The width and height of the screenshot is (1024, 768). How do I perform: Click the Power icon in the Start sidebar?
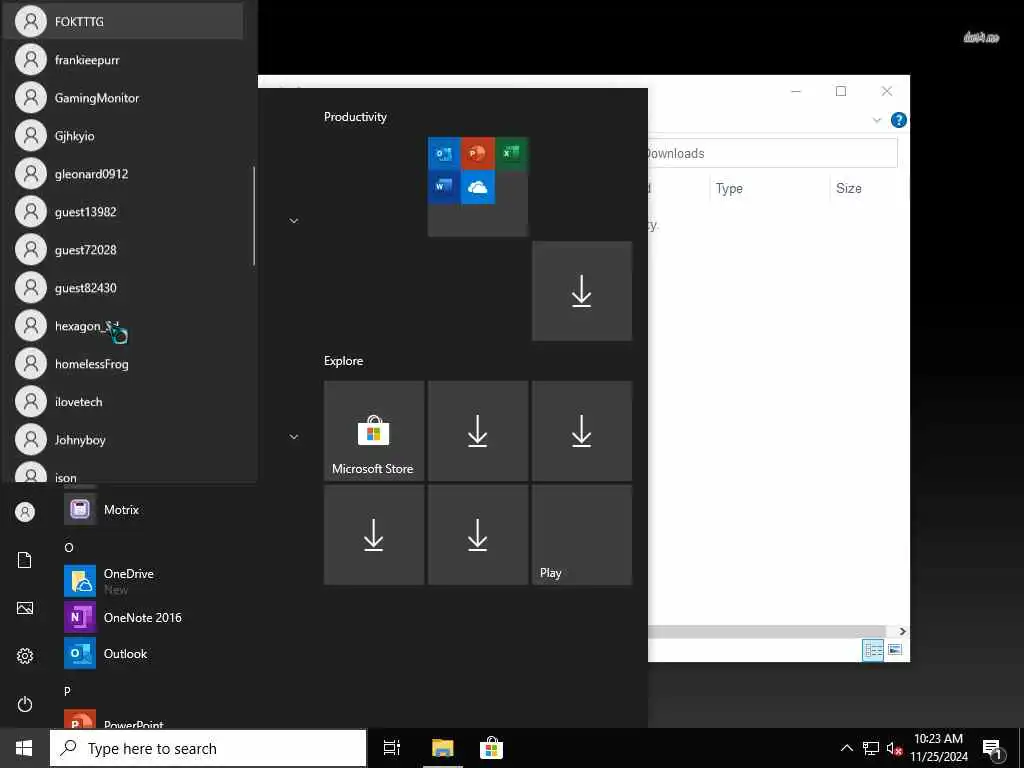pyautogui.click(x=25, y=704)
